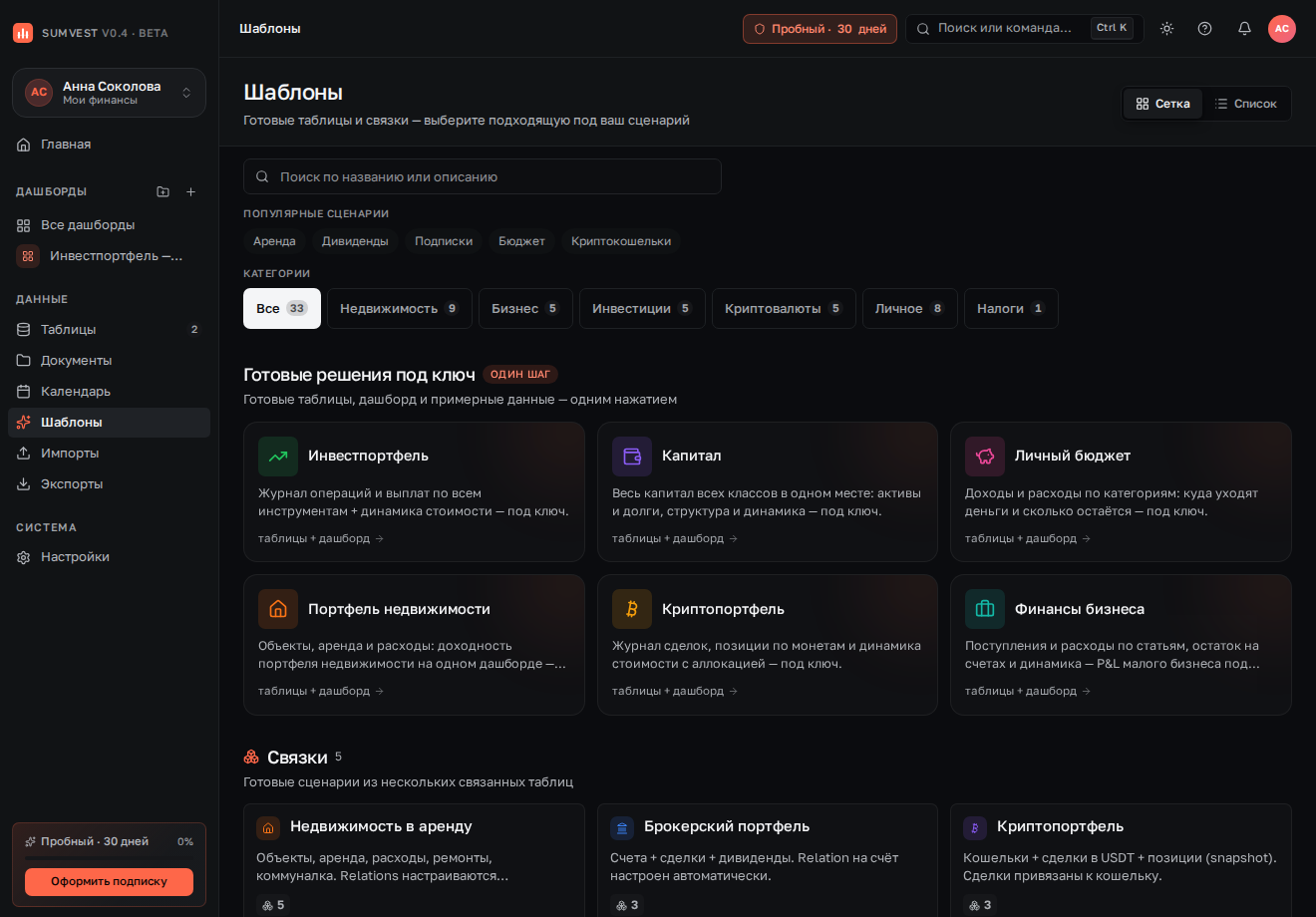Filter by Инвестиции category

click(642, 309)
